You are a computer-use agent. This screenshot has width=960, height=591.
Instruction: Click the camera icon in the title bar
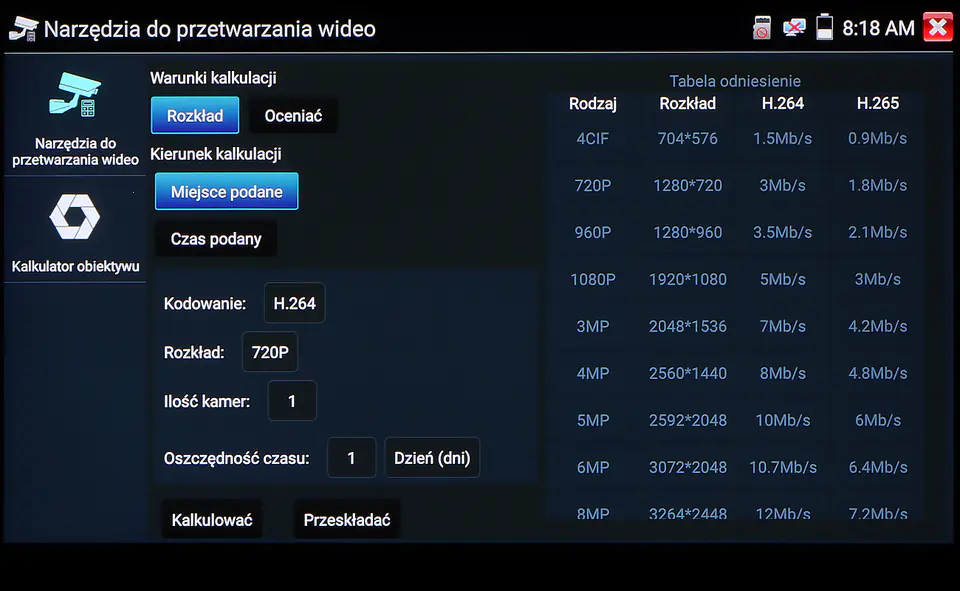(x=23, y=28)
